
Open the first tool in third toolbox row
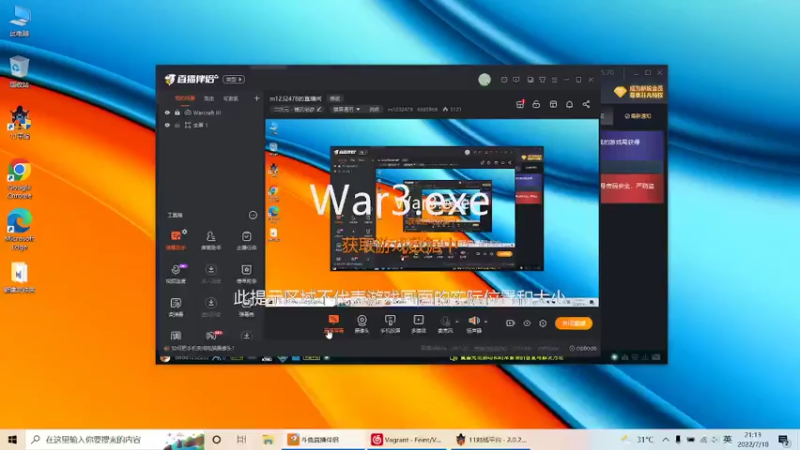pyautogui.click(x=176, y=307)
